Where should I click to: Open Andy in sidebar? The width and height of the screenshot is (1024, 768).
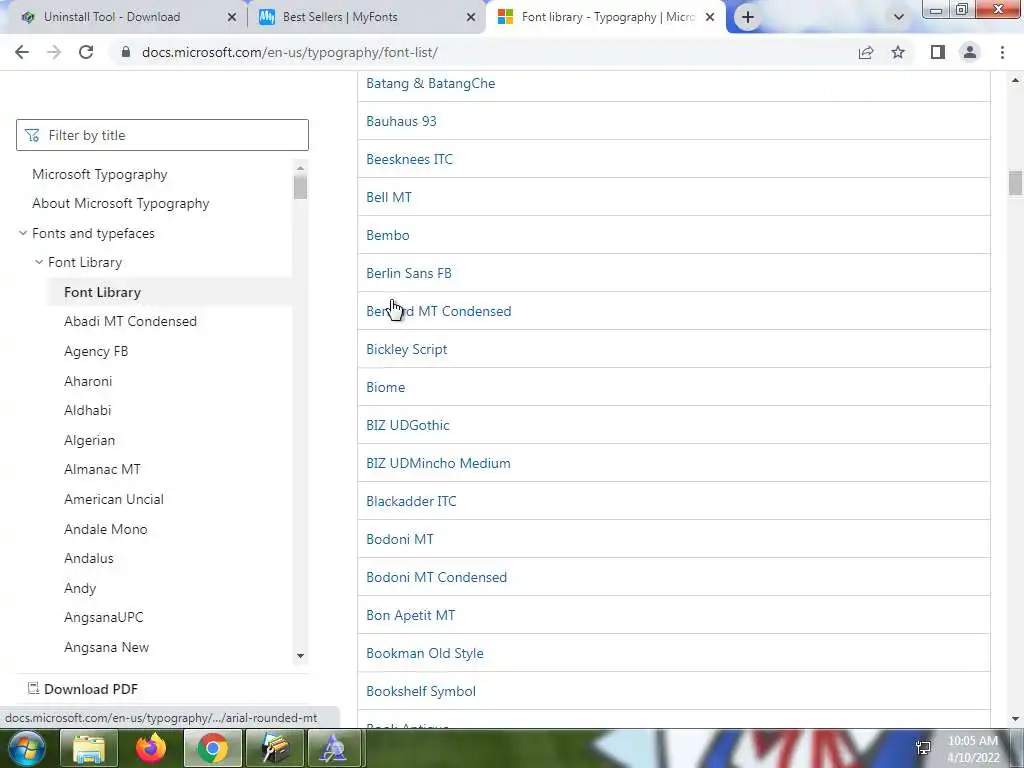click(x=80, y=588)
